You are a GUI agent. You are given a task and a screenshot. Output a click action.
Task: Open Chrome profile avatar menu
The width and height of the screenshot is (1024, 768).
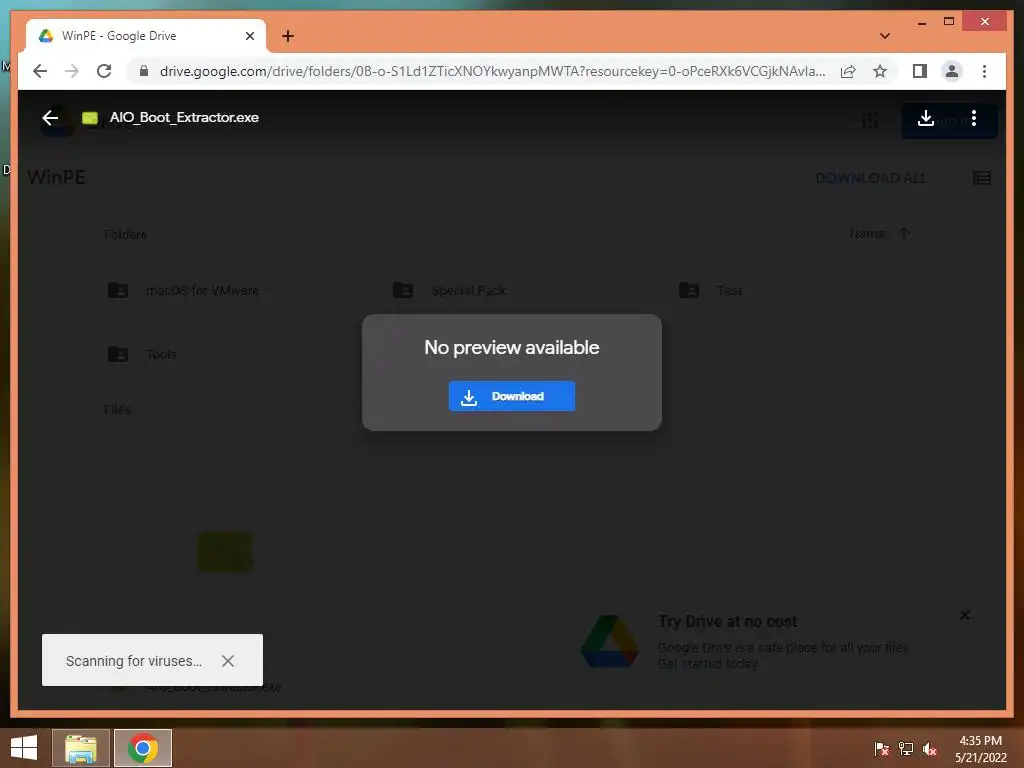(952, 71)
